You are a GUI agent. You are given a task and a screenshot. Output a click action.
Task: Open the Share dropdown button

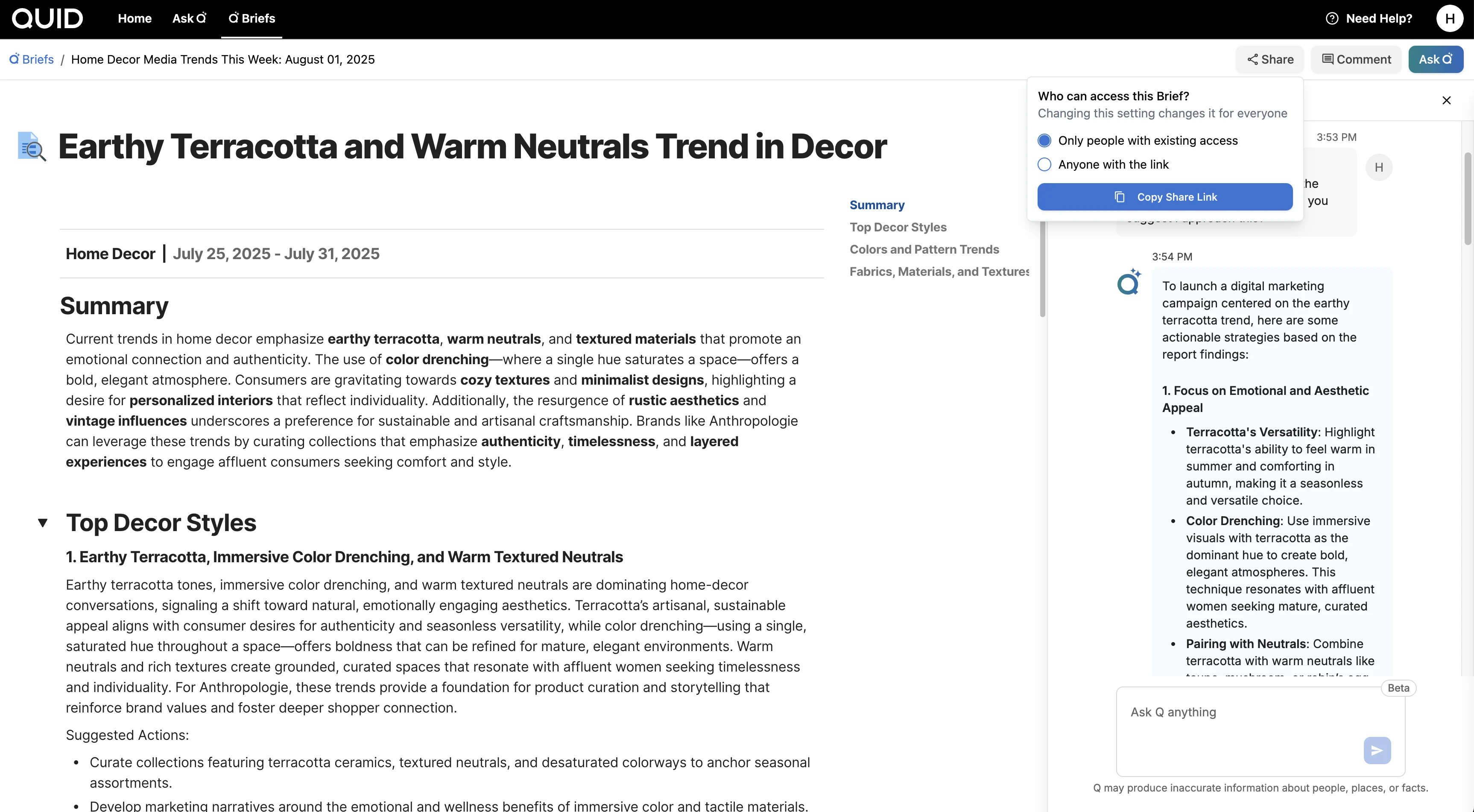point(1270,59)
